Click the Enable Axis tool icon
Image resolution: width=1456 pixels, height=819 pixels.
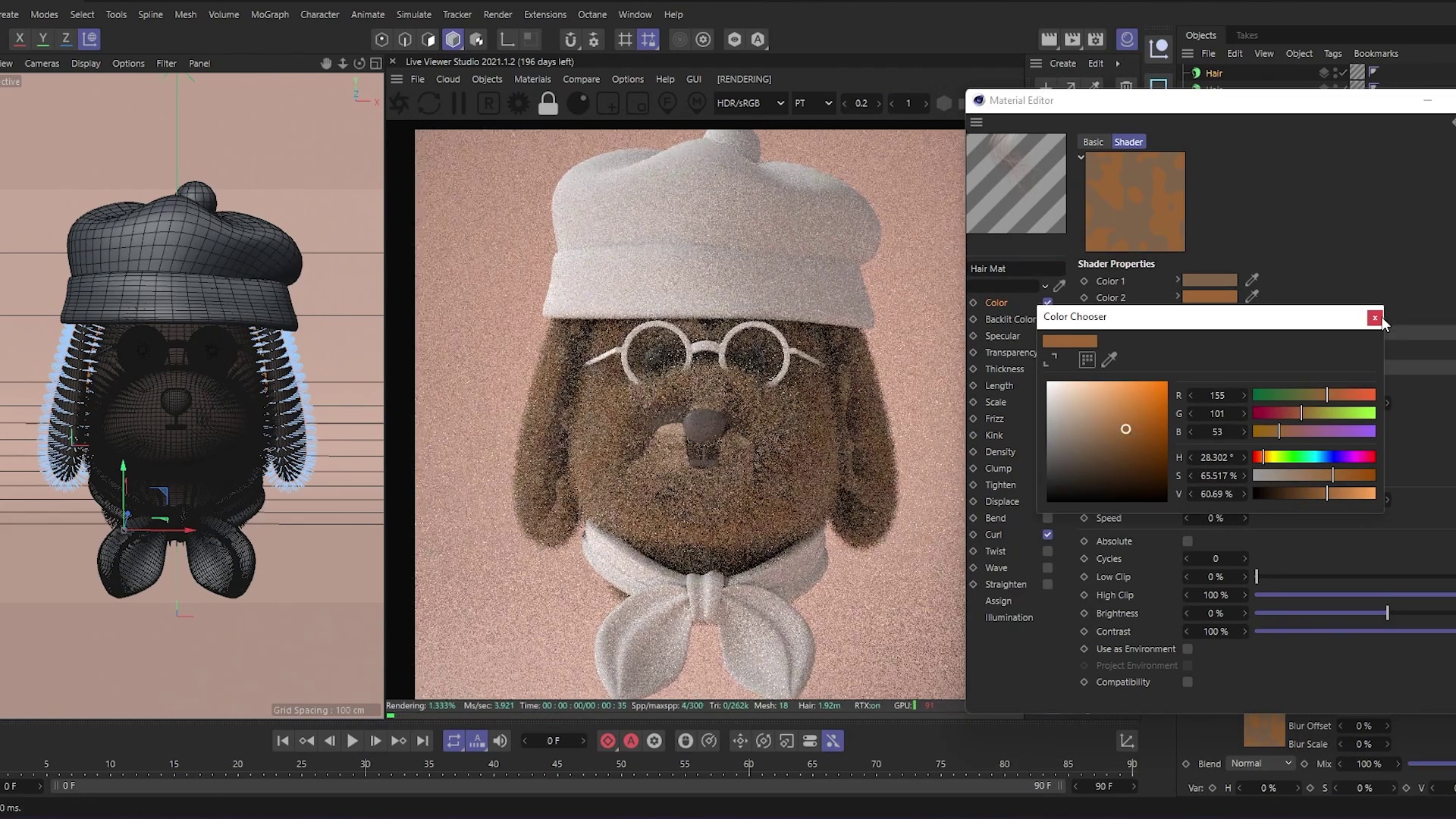click(x=507, y=39)
